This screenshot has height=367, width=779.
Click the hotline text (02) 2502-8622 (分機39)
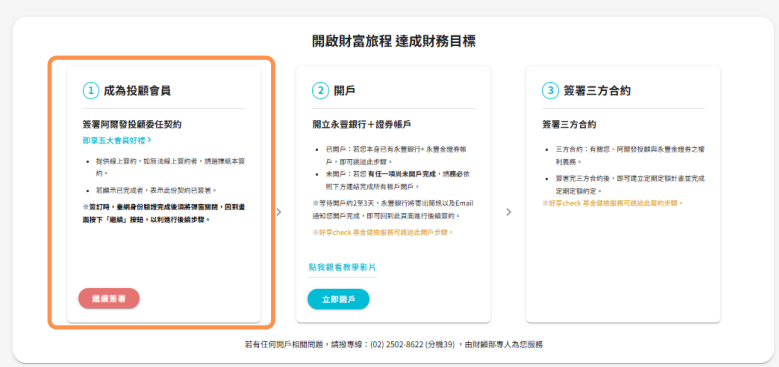coord(412,344)
